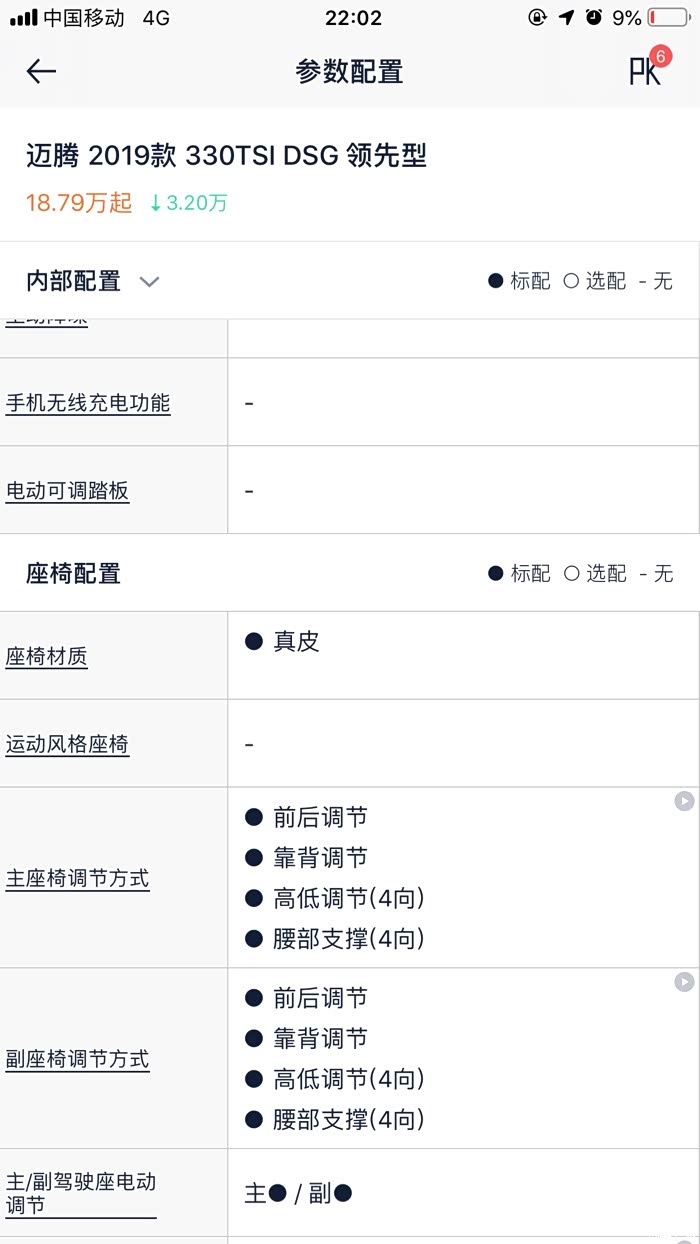This screenshot has height=1244, width=700.
Task: Tap the location arrow status icon
Action: coord(566,17)
